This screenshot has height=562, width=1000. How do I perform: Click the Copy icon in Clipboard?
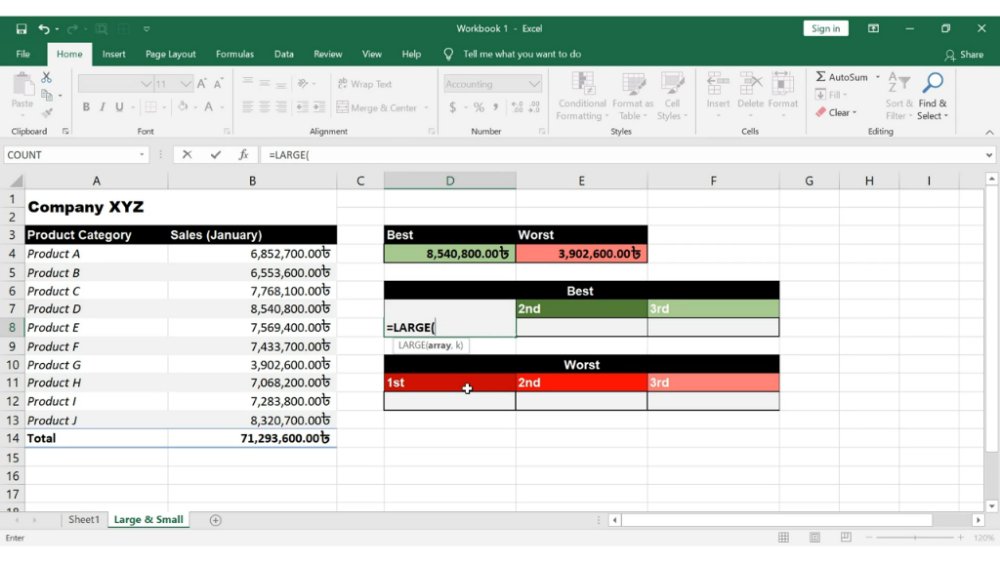[x=47, y=95]
